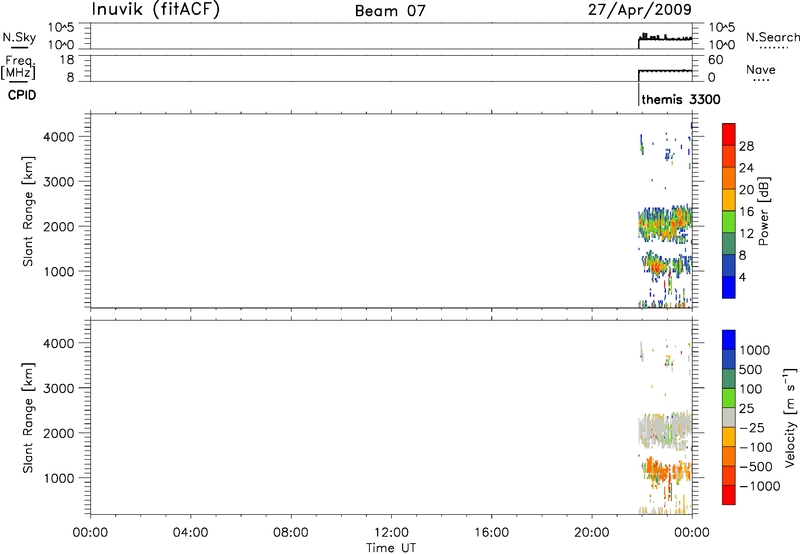800x554 pixels.
Task: Click the "Time UT" axis title
Action: (x=391, y=548)
